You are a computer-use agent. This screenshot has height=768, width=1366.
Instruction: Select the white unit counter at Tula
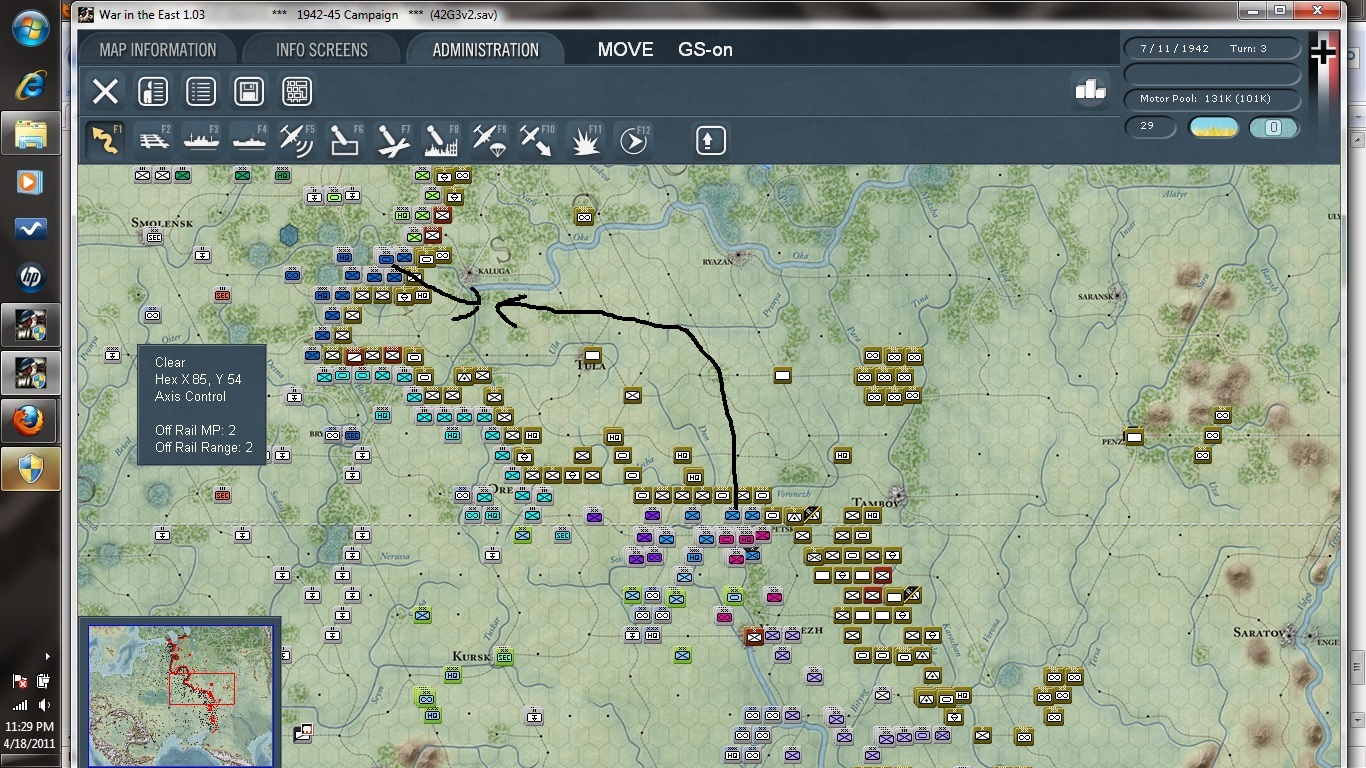click(x=593, y=355)
